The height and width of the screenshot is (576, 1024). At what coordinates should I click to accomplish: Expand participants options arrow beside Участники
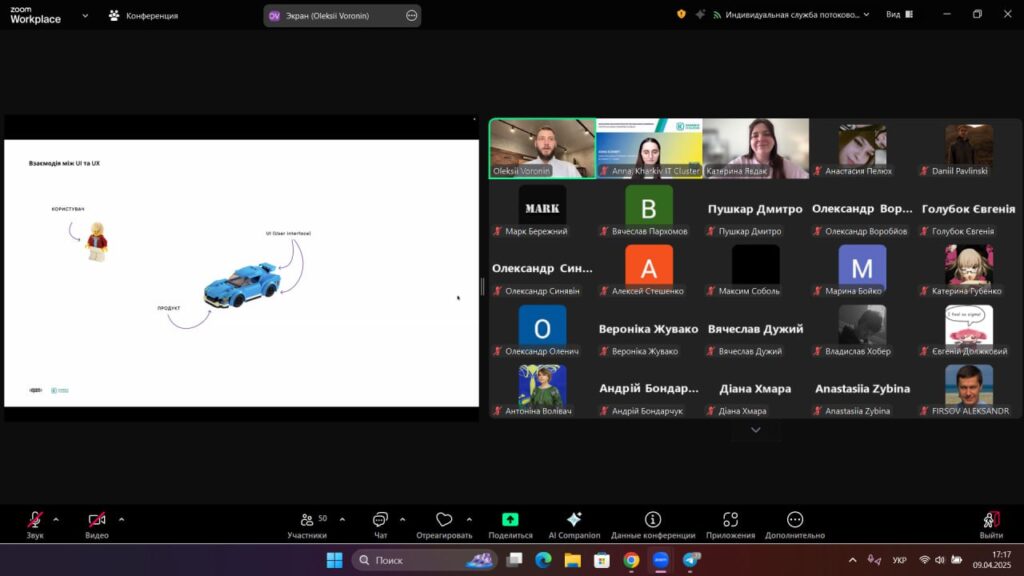click(342, 520)
